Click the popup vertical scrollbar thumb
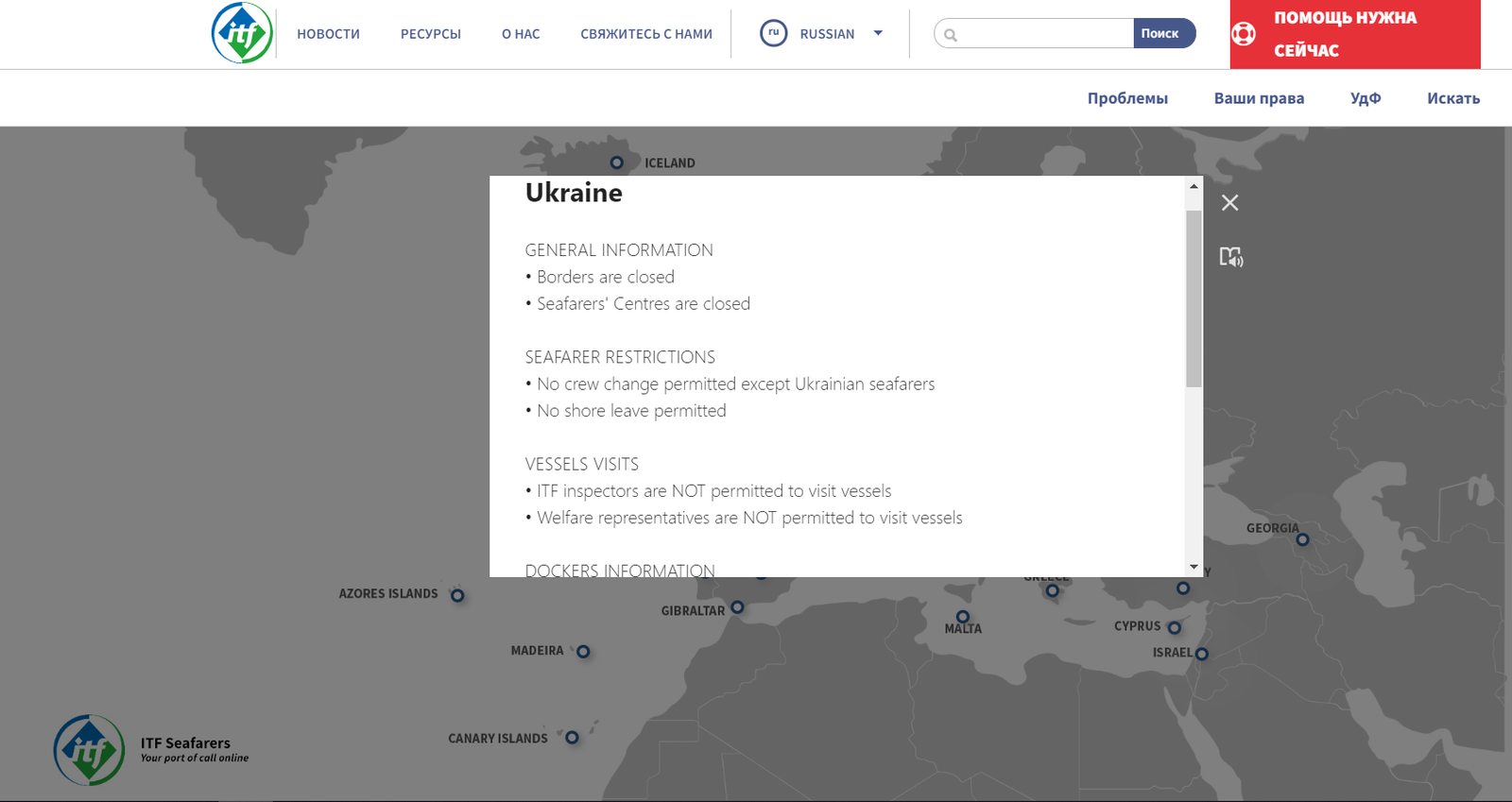 coord(1194,298)
